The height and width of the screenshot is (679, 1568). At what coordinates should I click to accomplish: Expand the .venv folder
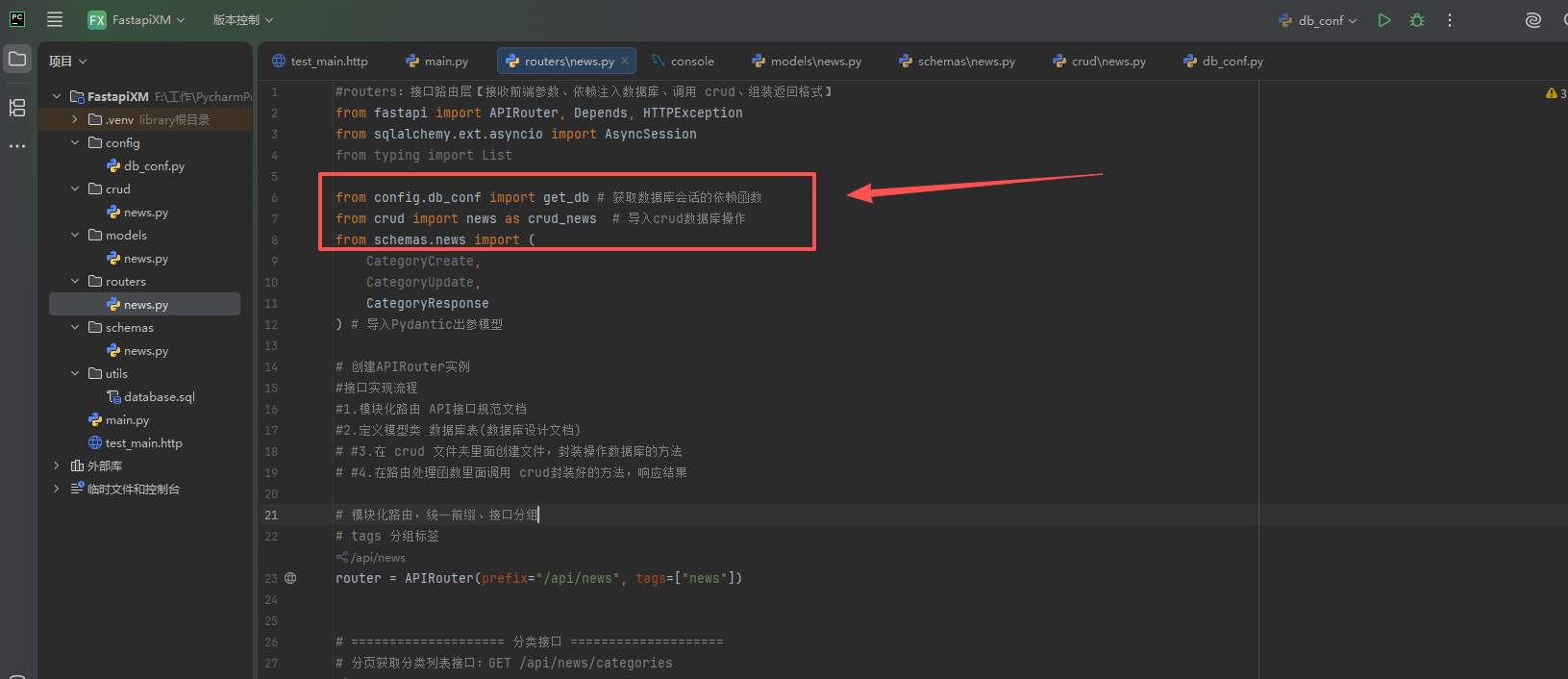click(75, 119)
